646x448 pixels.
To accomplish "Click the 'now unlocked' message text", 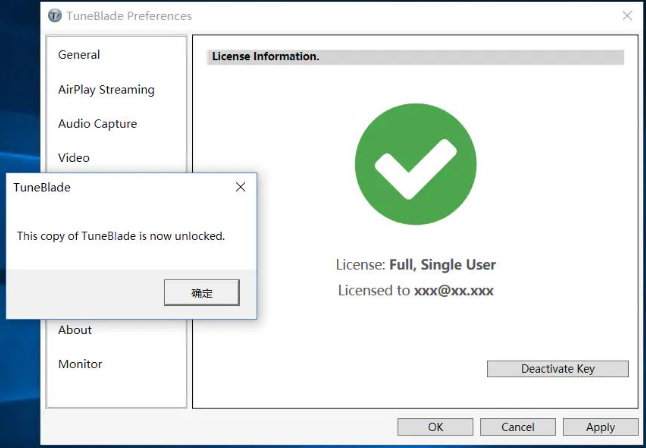I will coord(121,236).
